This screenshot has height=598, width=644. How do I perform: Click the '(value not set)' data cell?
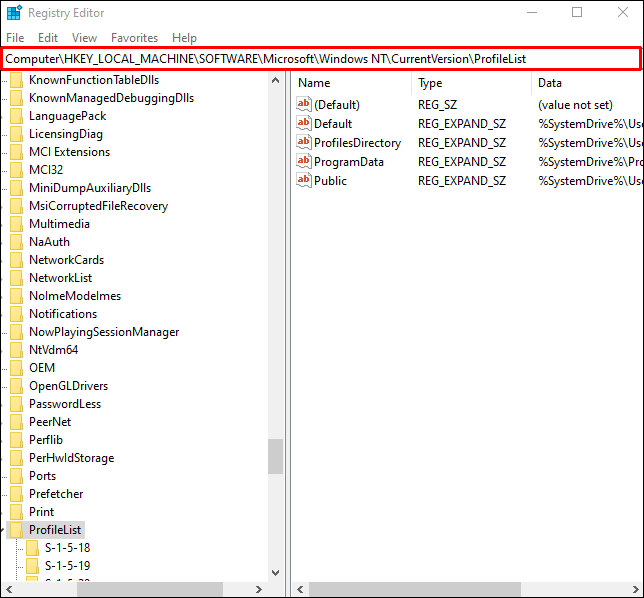coord(575,105)
